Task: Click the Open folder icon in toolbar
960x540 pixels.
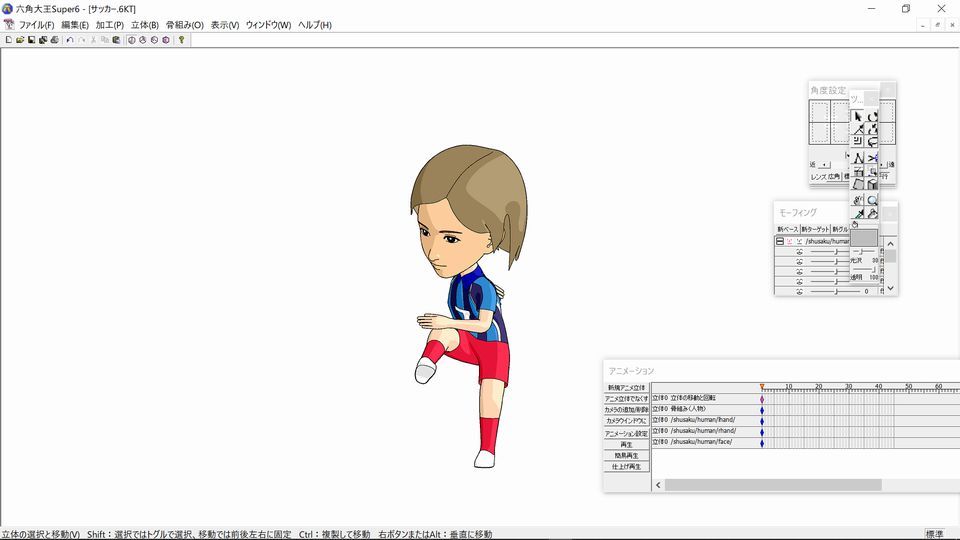Action: (x=20, y=40)
